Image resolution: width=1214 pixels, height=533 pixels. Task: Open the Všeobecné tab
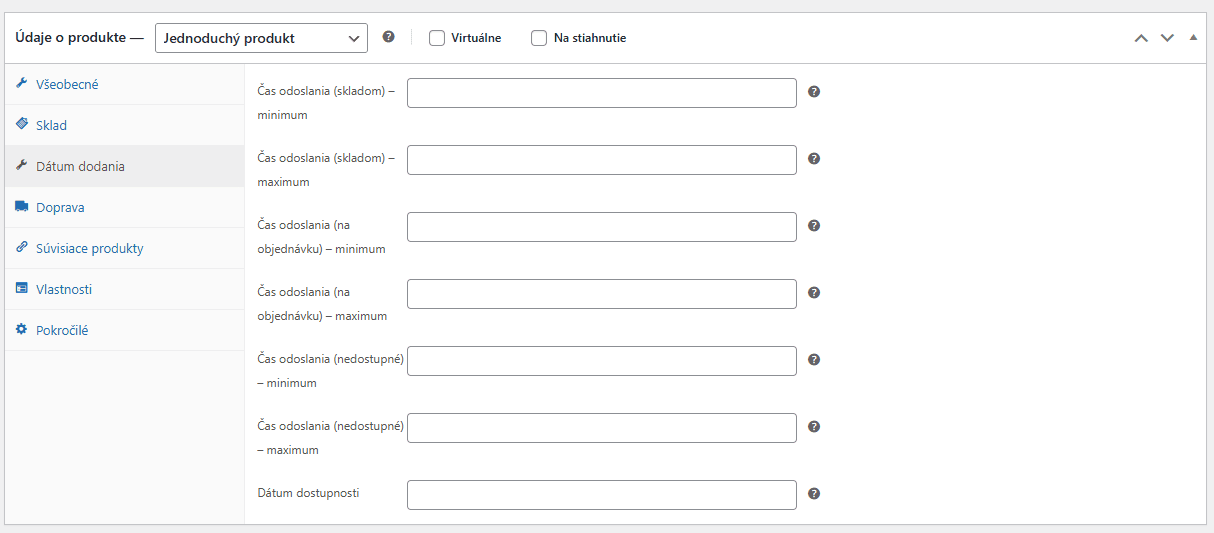[x=67, y=85]
